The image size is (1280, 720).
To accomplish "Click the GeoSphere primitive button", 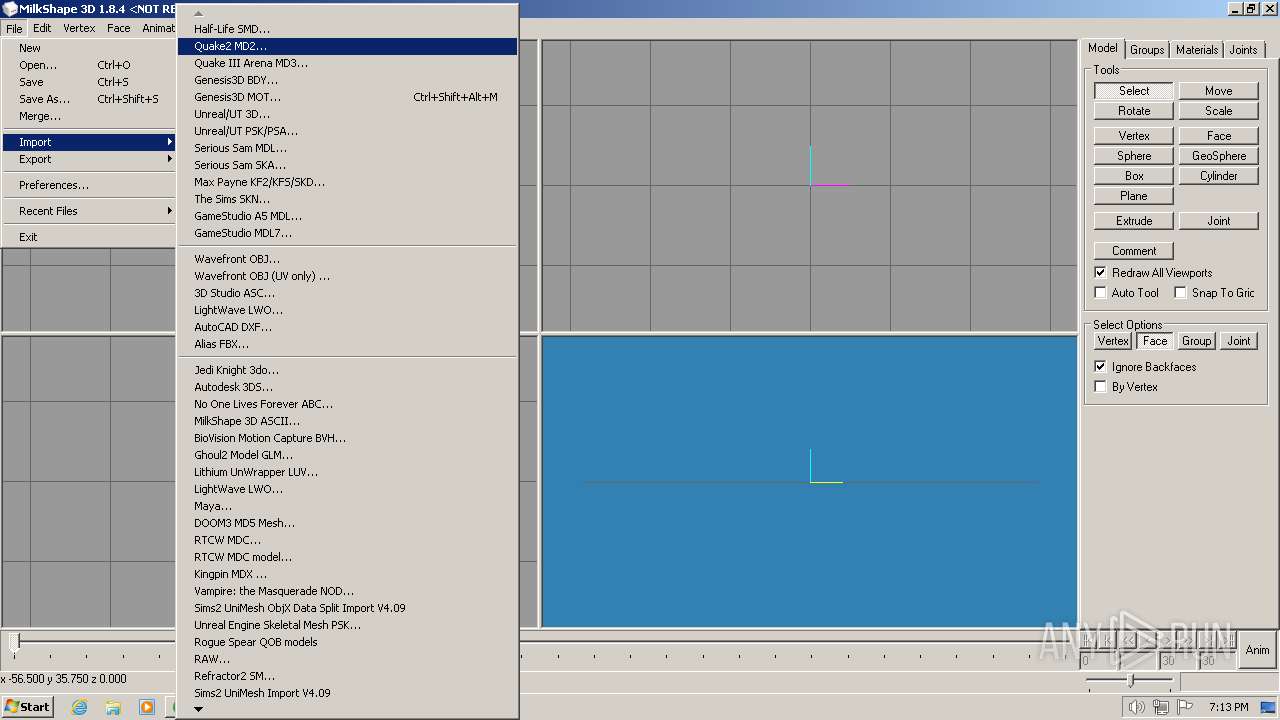I will [1218, 156].
